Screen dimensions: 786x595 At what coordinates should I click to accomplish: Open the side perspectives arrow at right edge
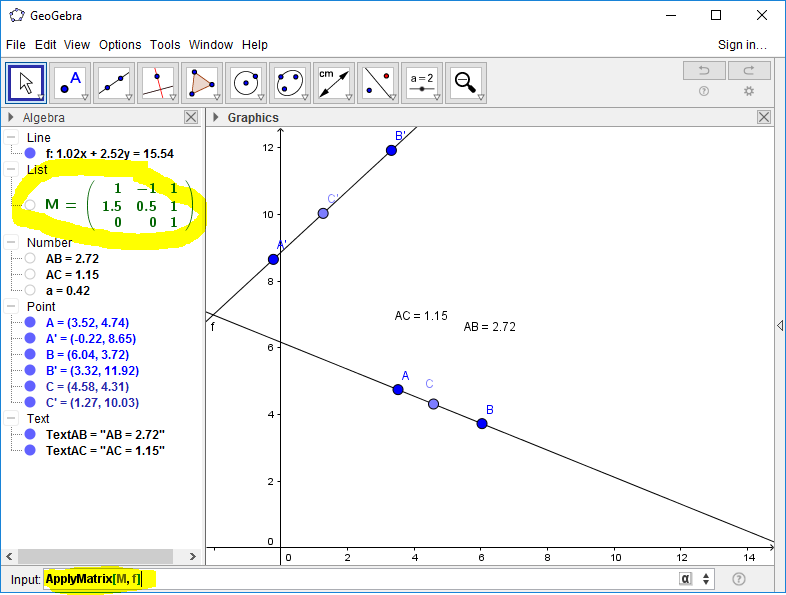tap(780, 326)
